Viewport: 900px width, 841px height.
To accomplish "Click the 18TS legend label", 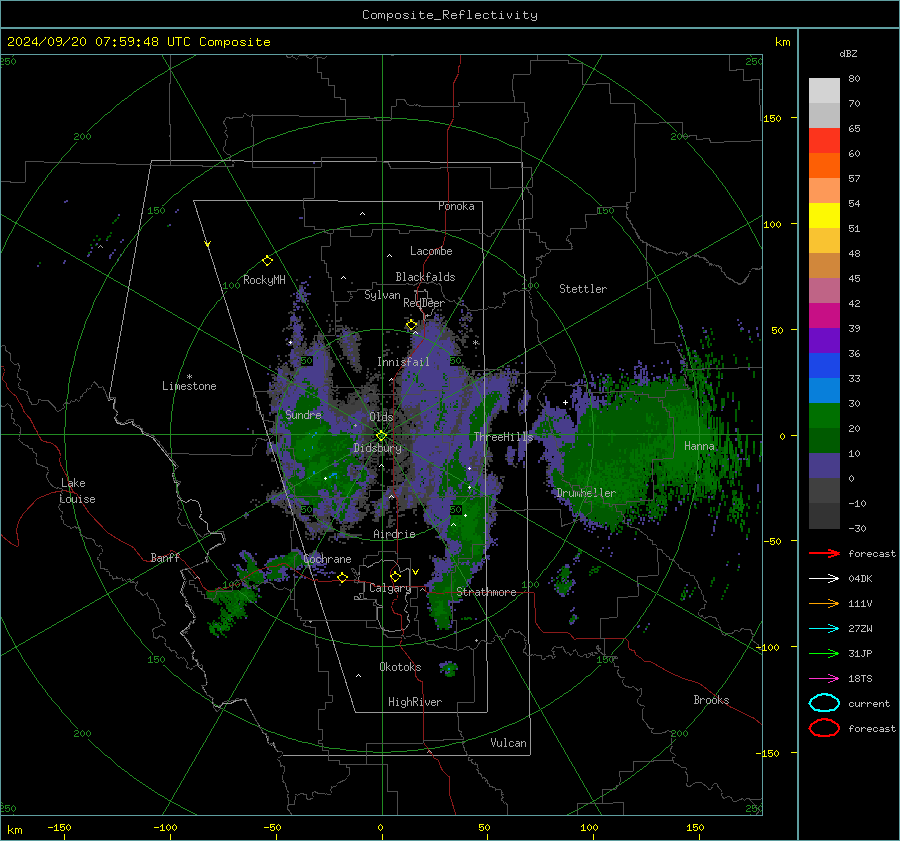I will point(860,679).
